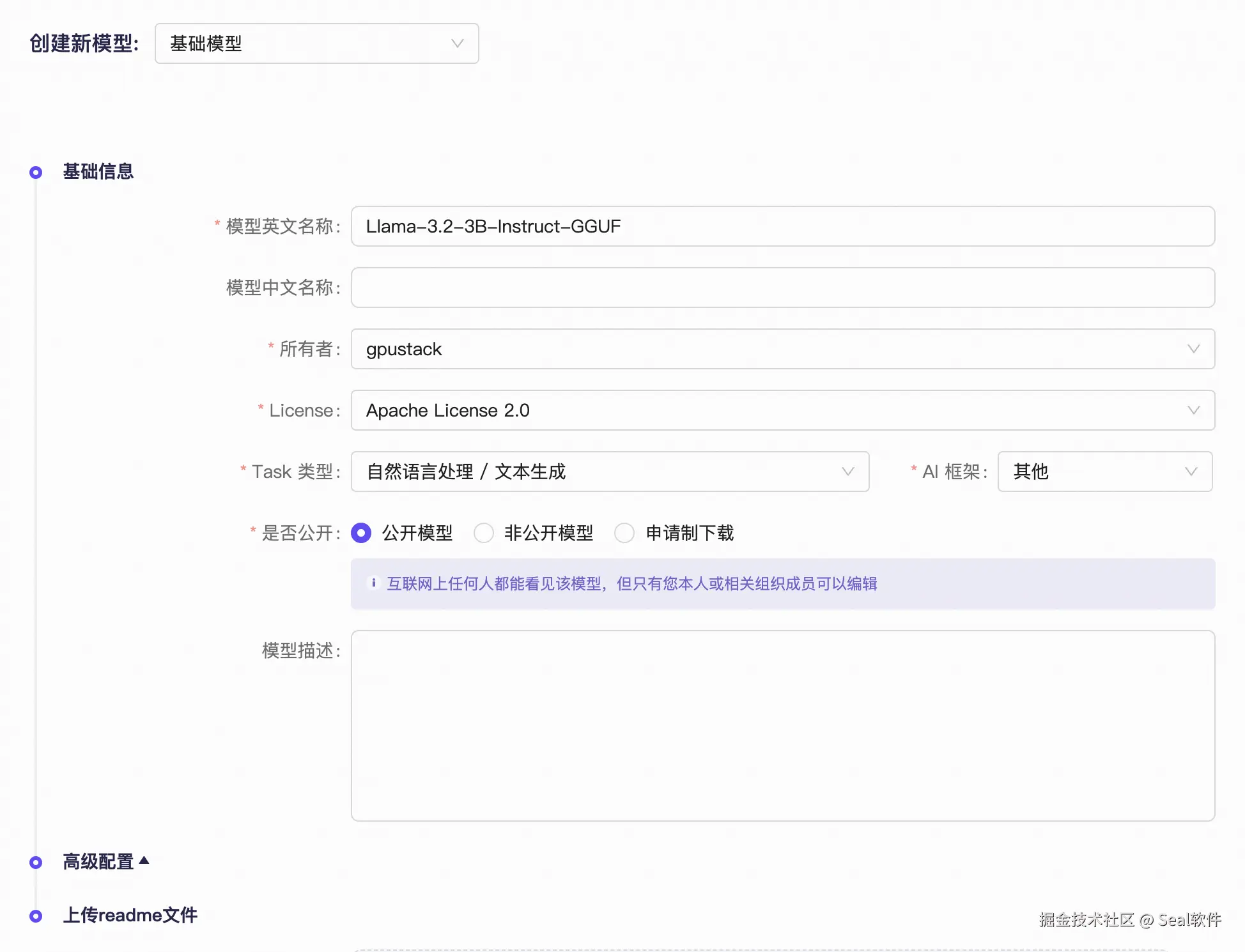
Task: Select the 公开模型 radio option
Action: tap(361, 533)
